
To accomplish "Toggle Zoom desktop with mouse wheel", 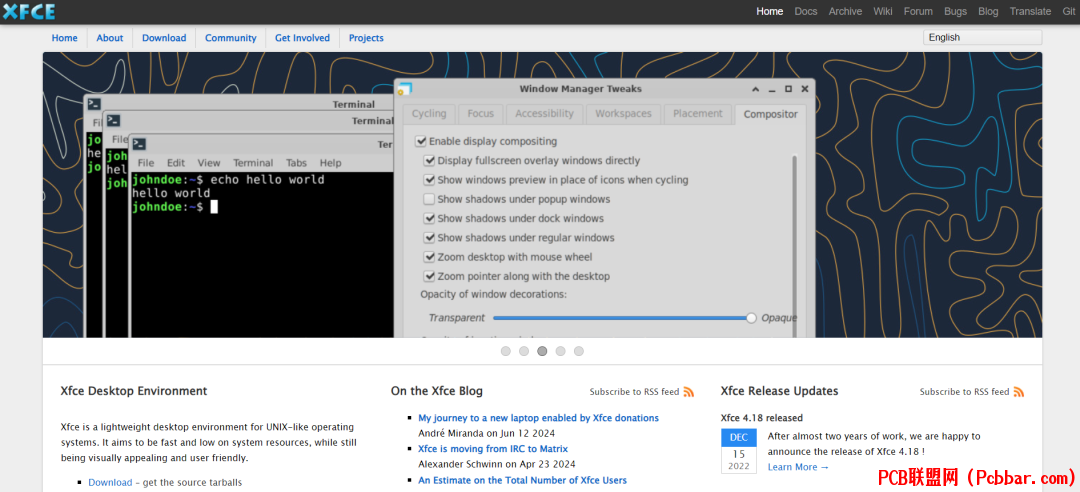I will tap(429, 257).
